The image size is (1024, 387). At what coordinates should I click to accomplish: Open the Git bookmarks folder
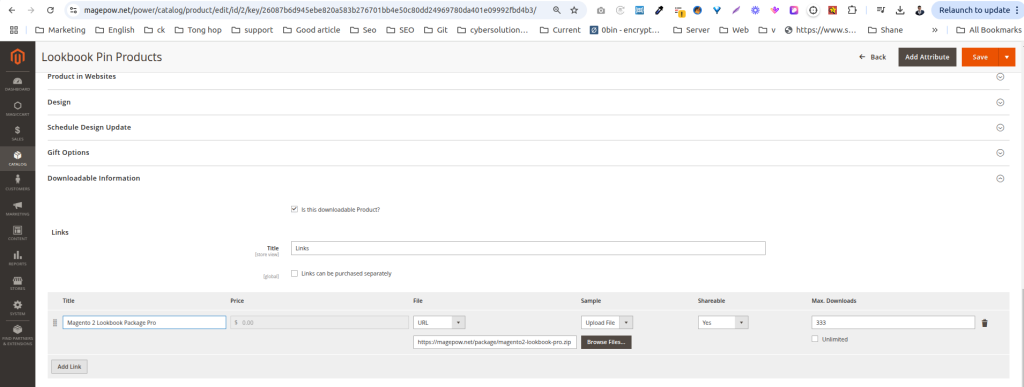pyautogui.click(x=436, y=30)
